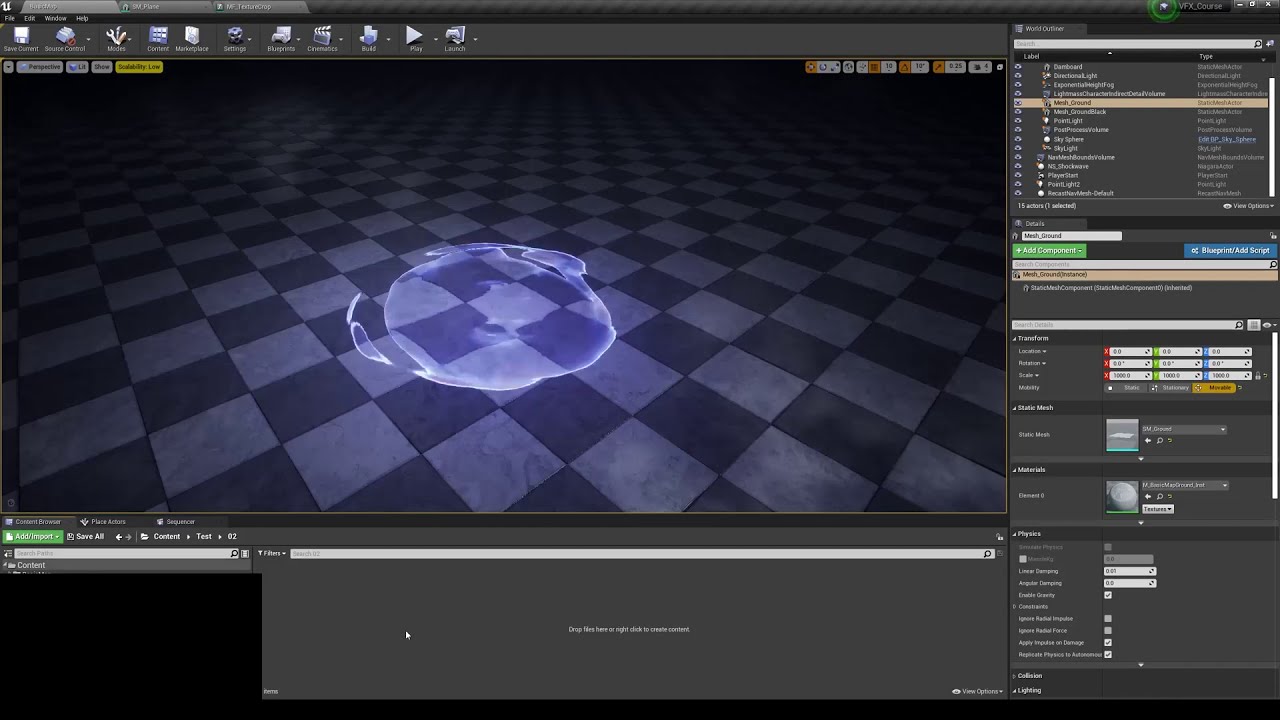Screen dimensions: 1280x720
Task: Toggle visibility of Damboard actor
Action: (x=1018, y=67)
